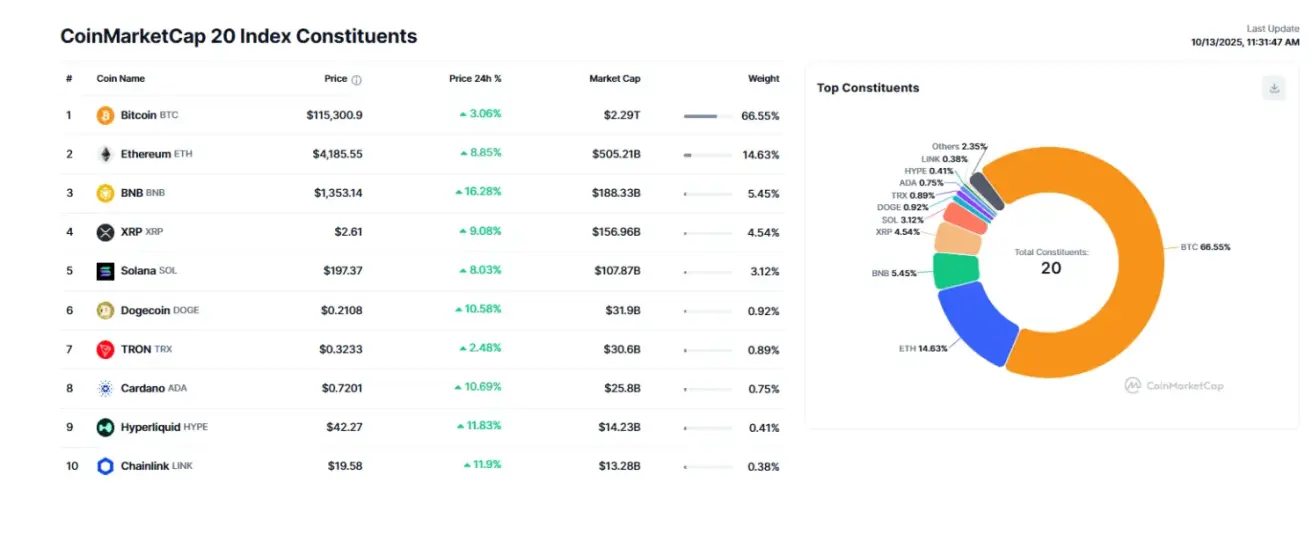Screen dimensions: 1312x556
Task: Sort table by Market Cap header
Action: [x=614, y=79]
